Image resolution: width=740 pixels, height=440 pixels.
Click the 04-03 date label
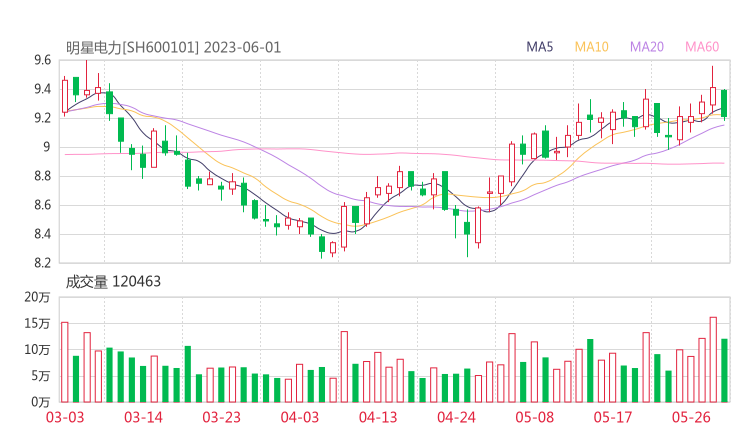pyautogui.click(x=300, y=417)
